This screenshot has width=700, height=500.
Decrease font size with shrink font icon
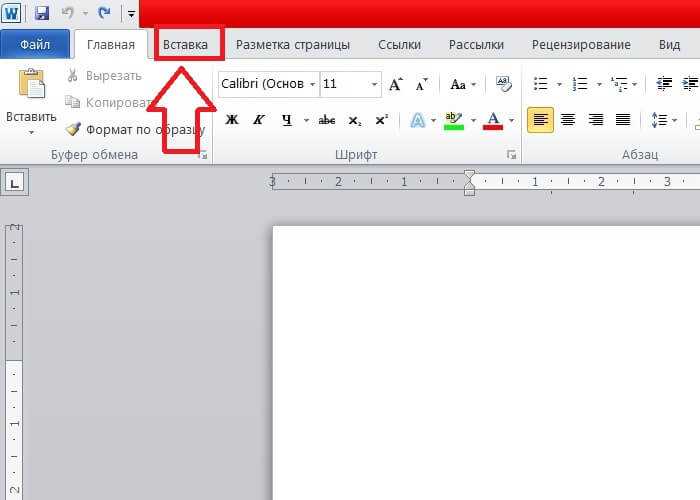pos(422,84)
